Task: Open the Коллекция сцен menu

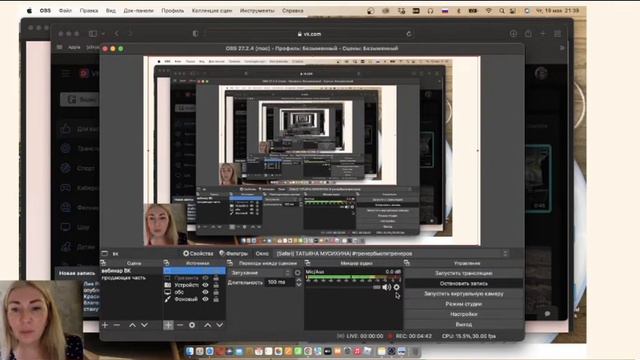Action: [212, 11]
